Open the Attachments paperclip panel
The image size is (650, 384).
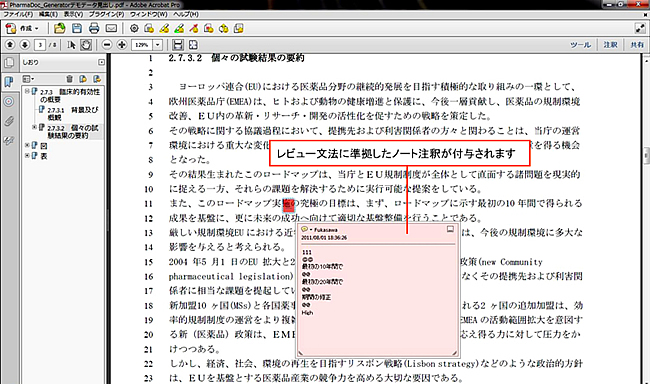[9, 121]
